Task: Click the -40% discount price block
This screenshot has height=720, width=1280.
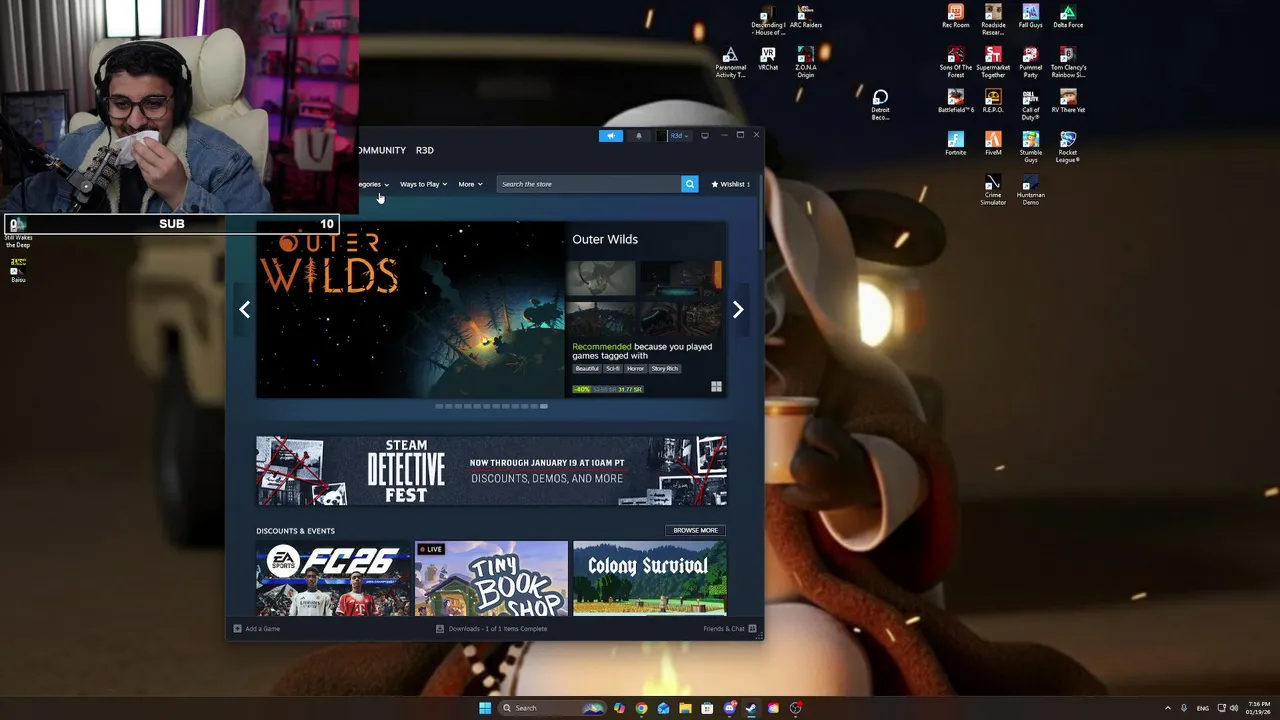Action: (x=608, y=389)
